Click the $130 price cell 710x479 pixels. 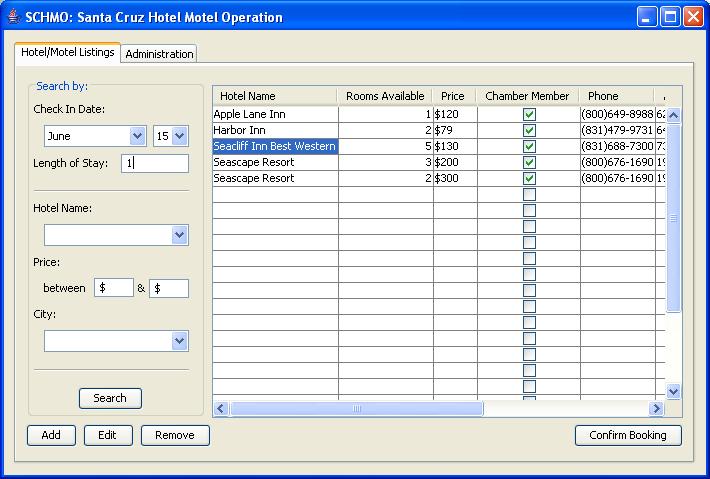click(455, 146)
